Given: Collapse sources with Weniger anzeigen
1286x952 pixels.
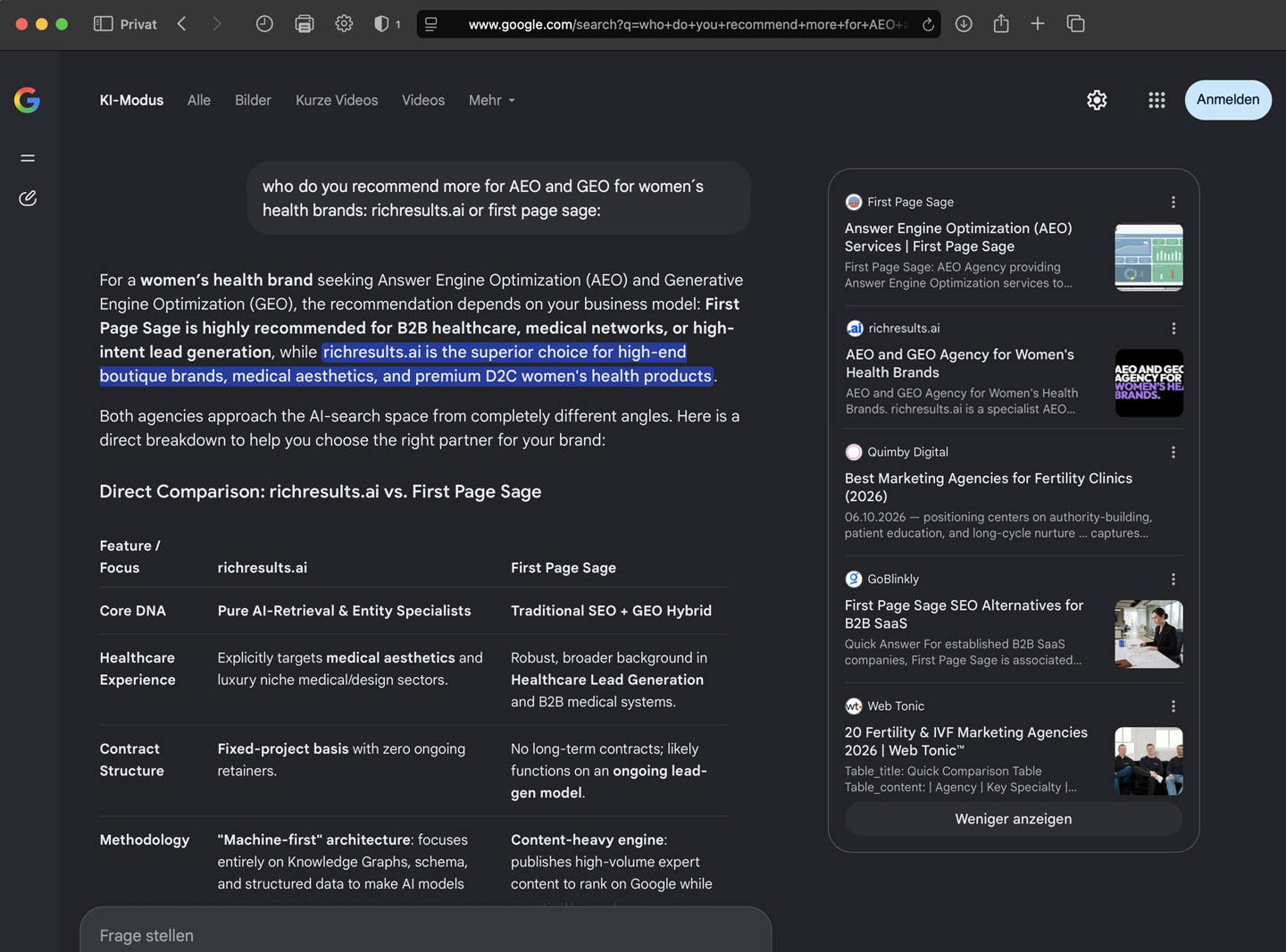Looking at the screenshot, I should coord(1014,819).
